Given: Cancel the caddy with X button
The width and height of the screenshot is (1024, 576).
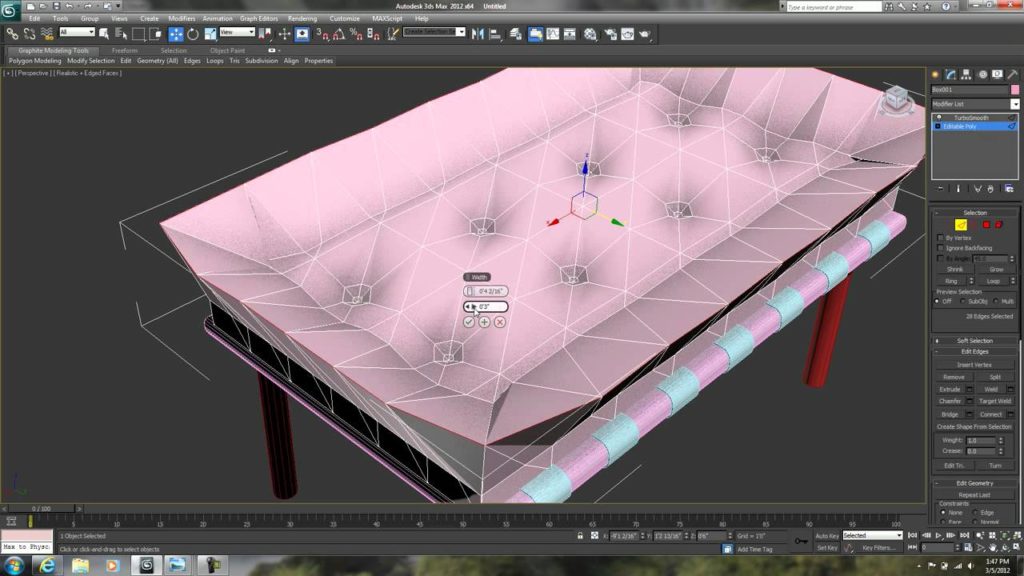Looking at the screenshot, I should click(x=499, y=321).
